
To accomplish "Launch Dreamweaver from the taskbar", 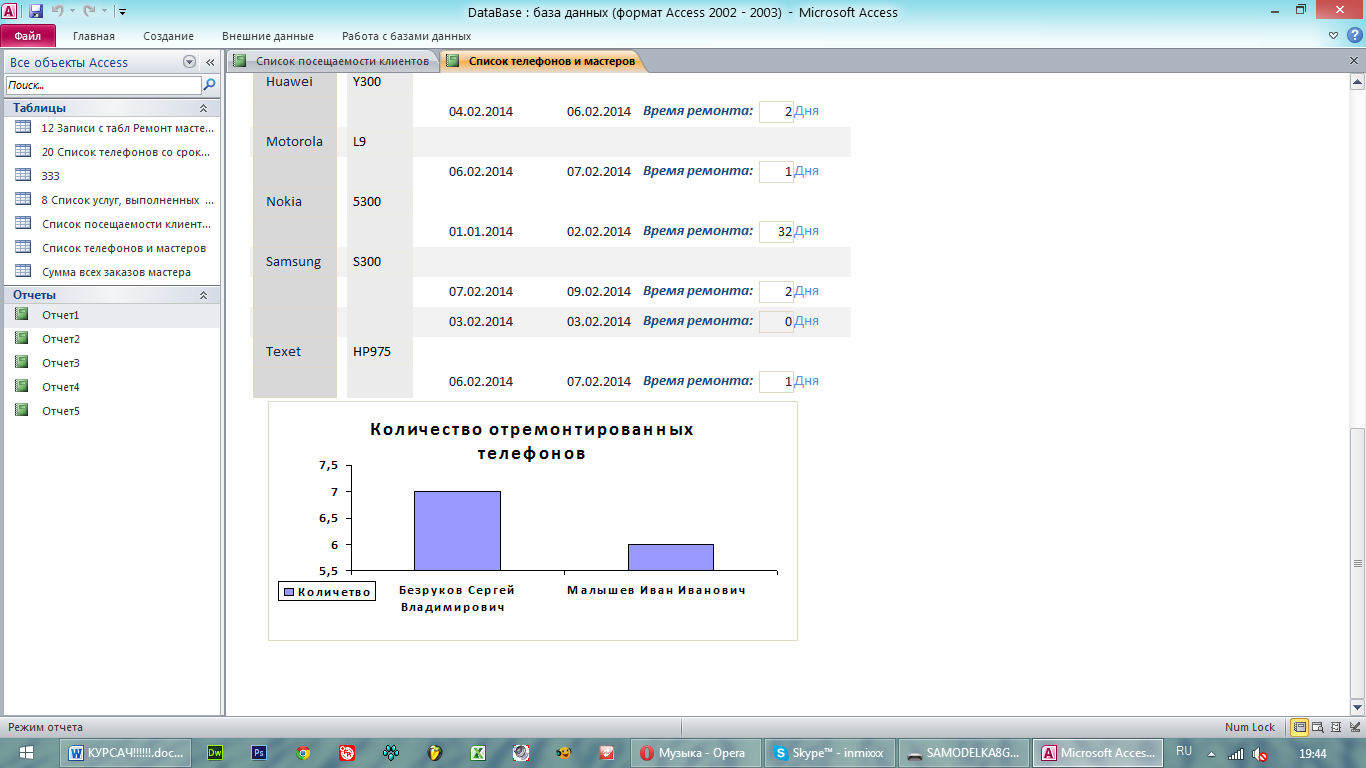I will click(214, 753).
